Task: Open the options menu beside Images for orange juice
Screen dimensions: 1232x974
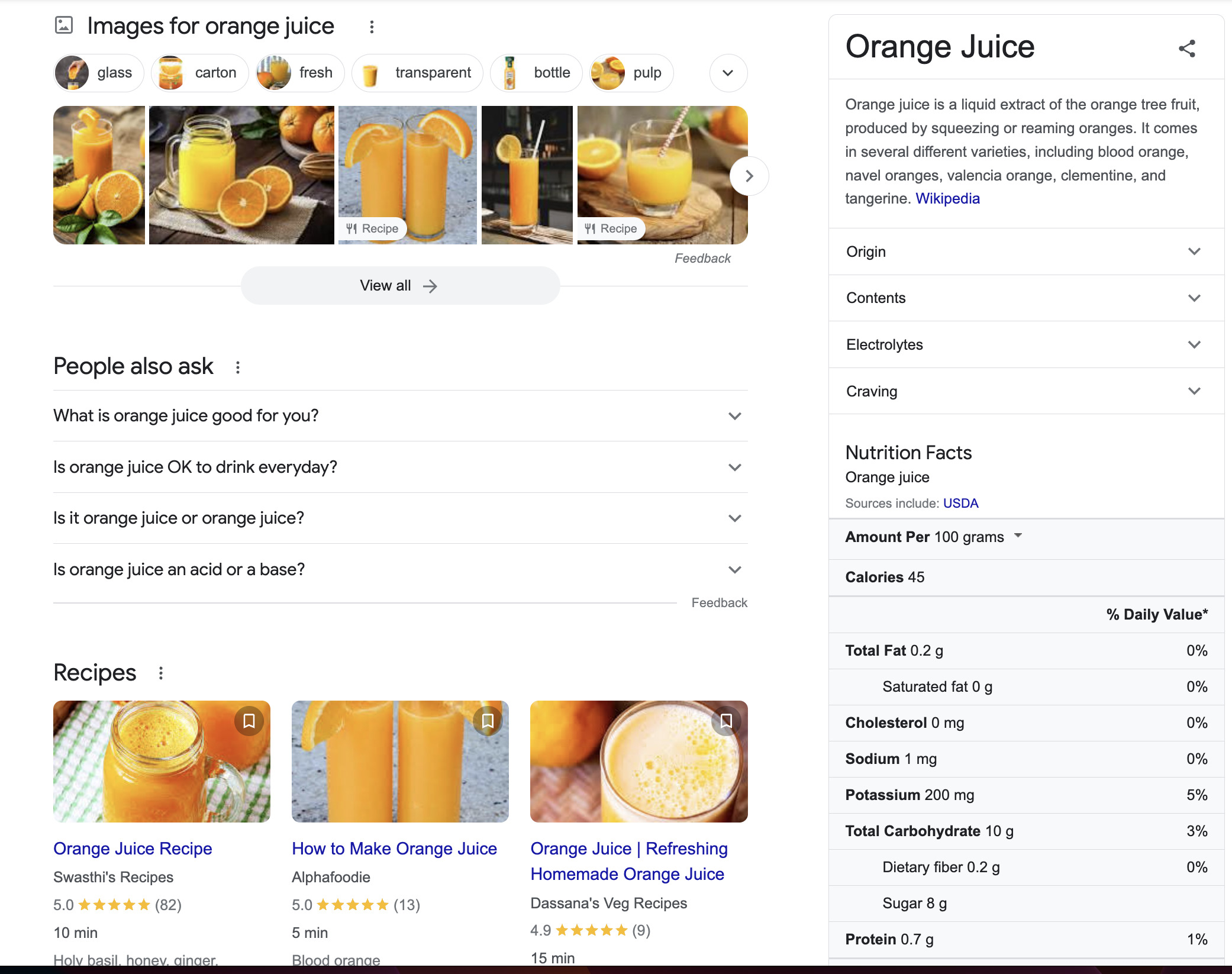Action: tap(372, 26)
